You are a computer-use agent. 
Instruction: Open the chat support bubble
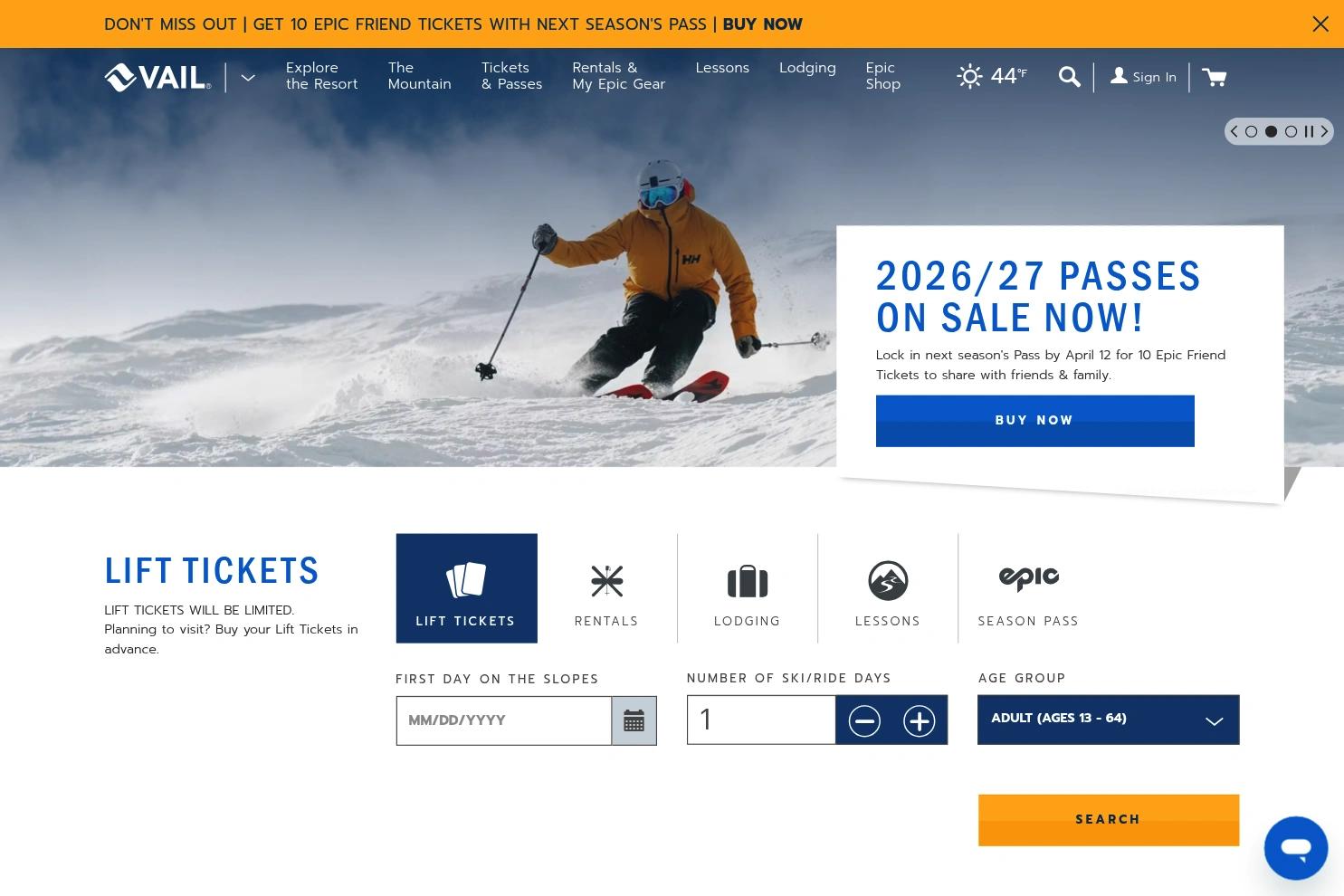tap(1296, 848)
